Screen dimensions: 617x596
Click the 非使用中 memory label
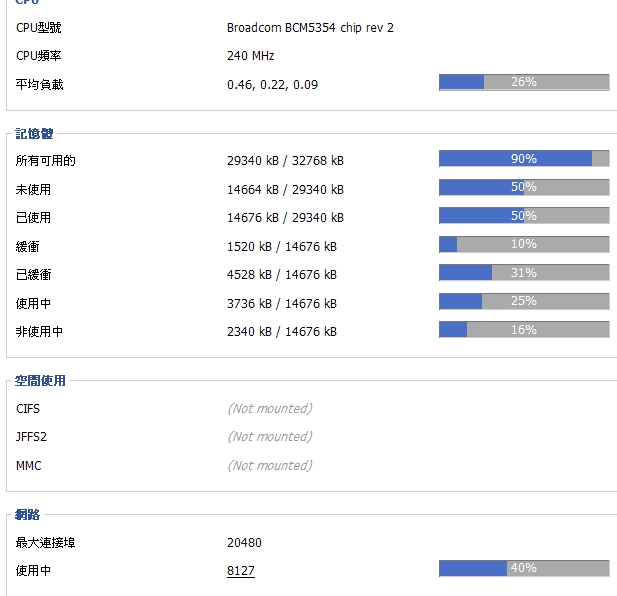[x=39, y=332]
